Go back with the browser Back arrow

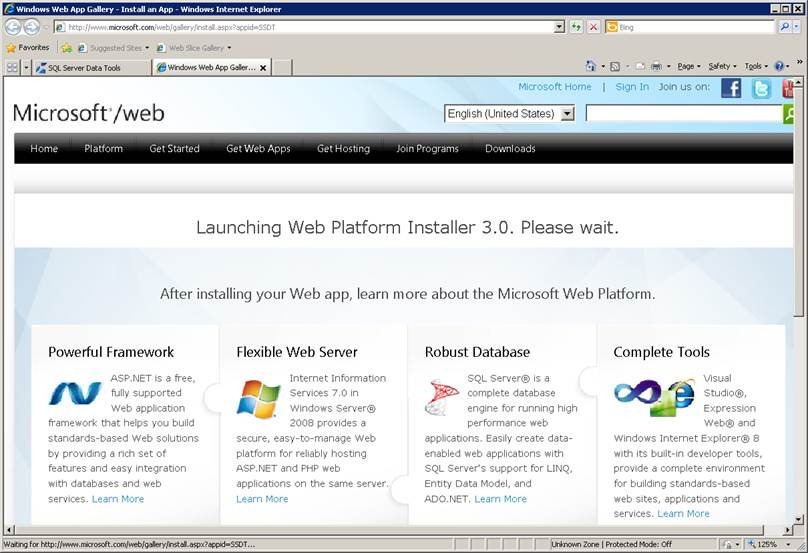point(13,27)
